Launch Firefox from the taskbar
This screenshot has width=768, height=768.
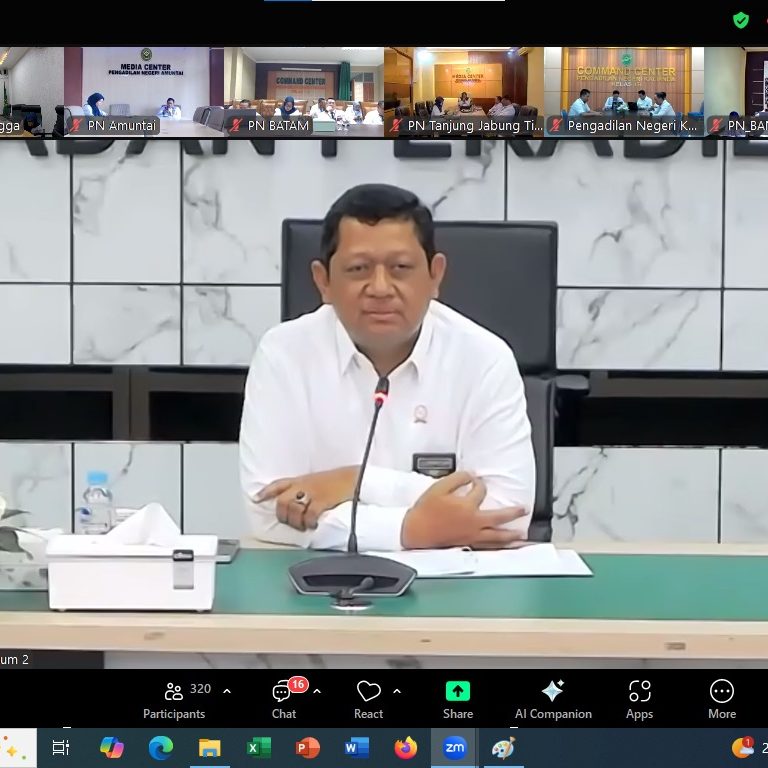406,747
